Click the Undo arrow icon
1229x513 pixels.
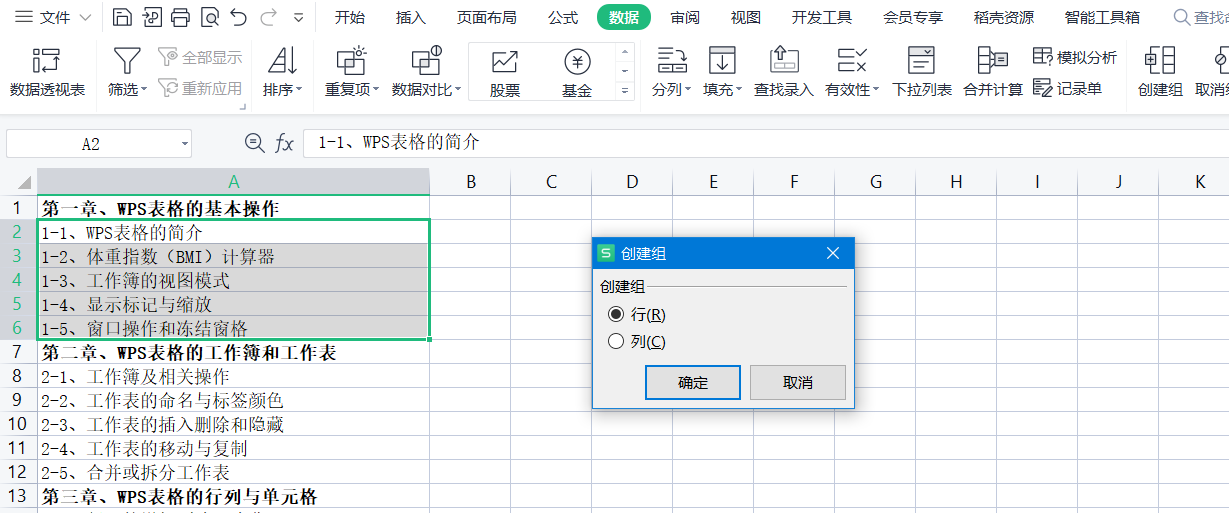[x=238, y=17]
